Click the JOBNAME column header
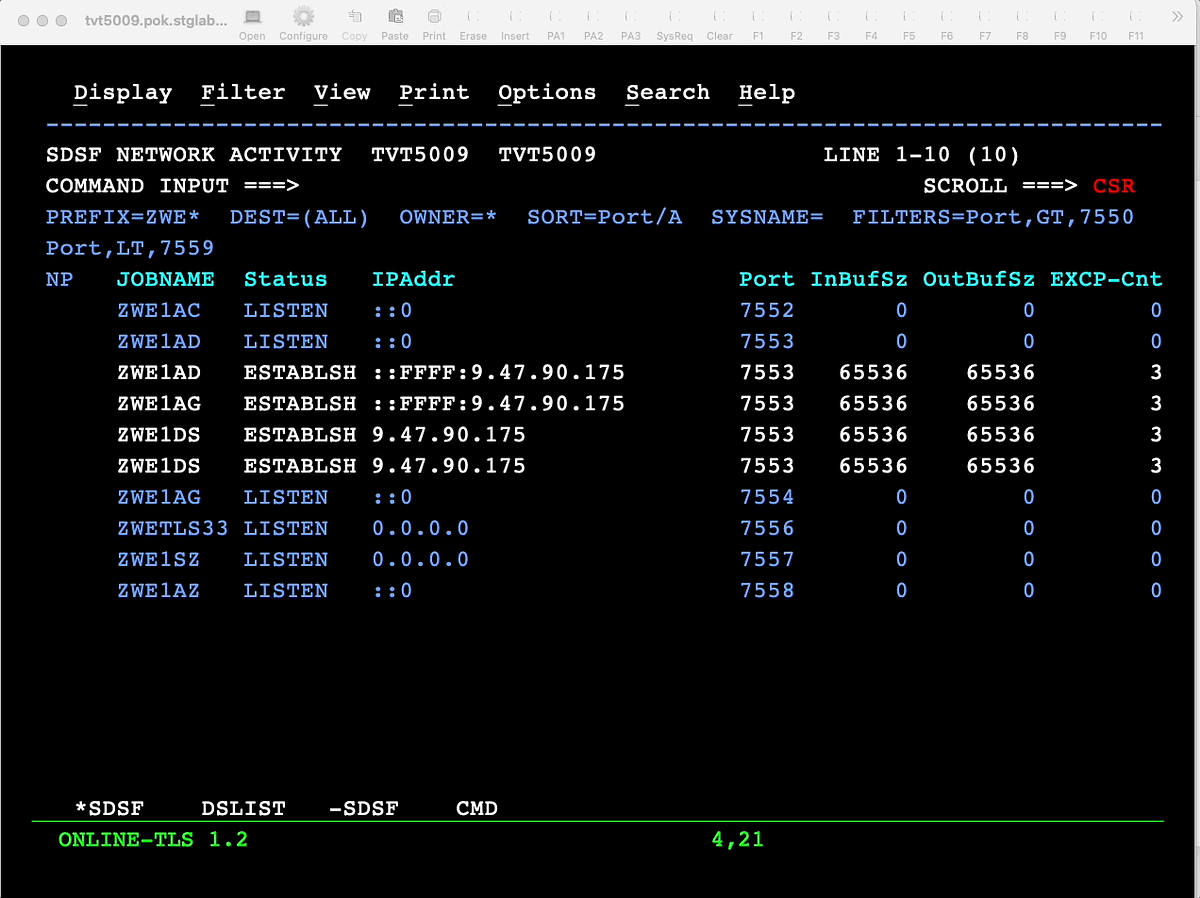The height and width of the screenshot is (898, 1200). coord(165,280)
